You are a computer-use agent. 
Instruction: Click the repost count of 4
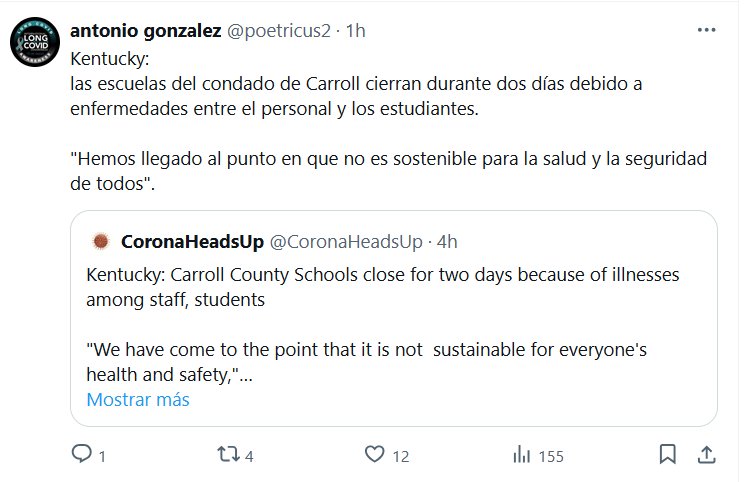point(249,456)
